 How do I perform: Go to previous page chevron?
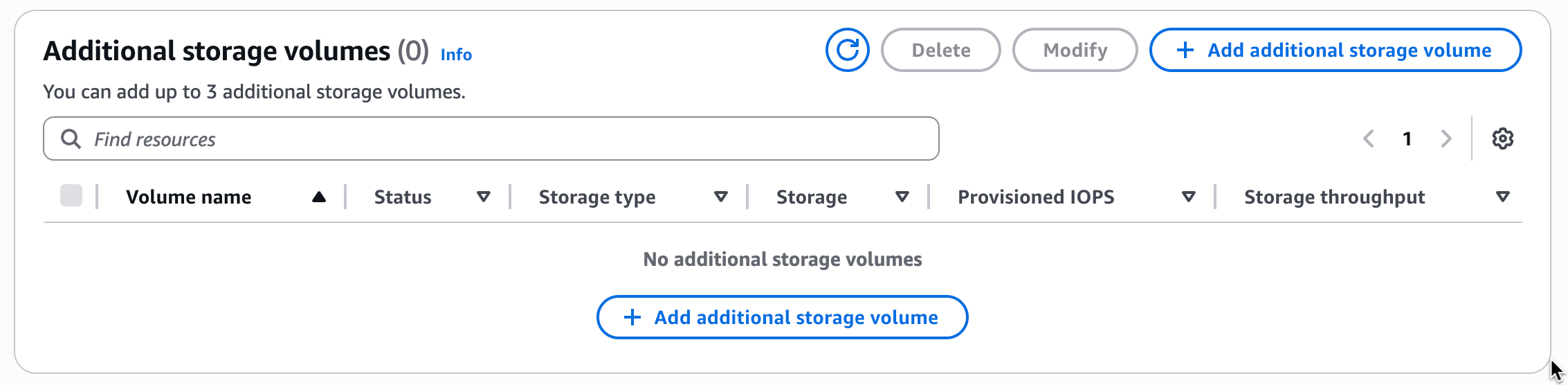tap(1368, 138)
